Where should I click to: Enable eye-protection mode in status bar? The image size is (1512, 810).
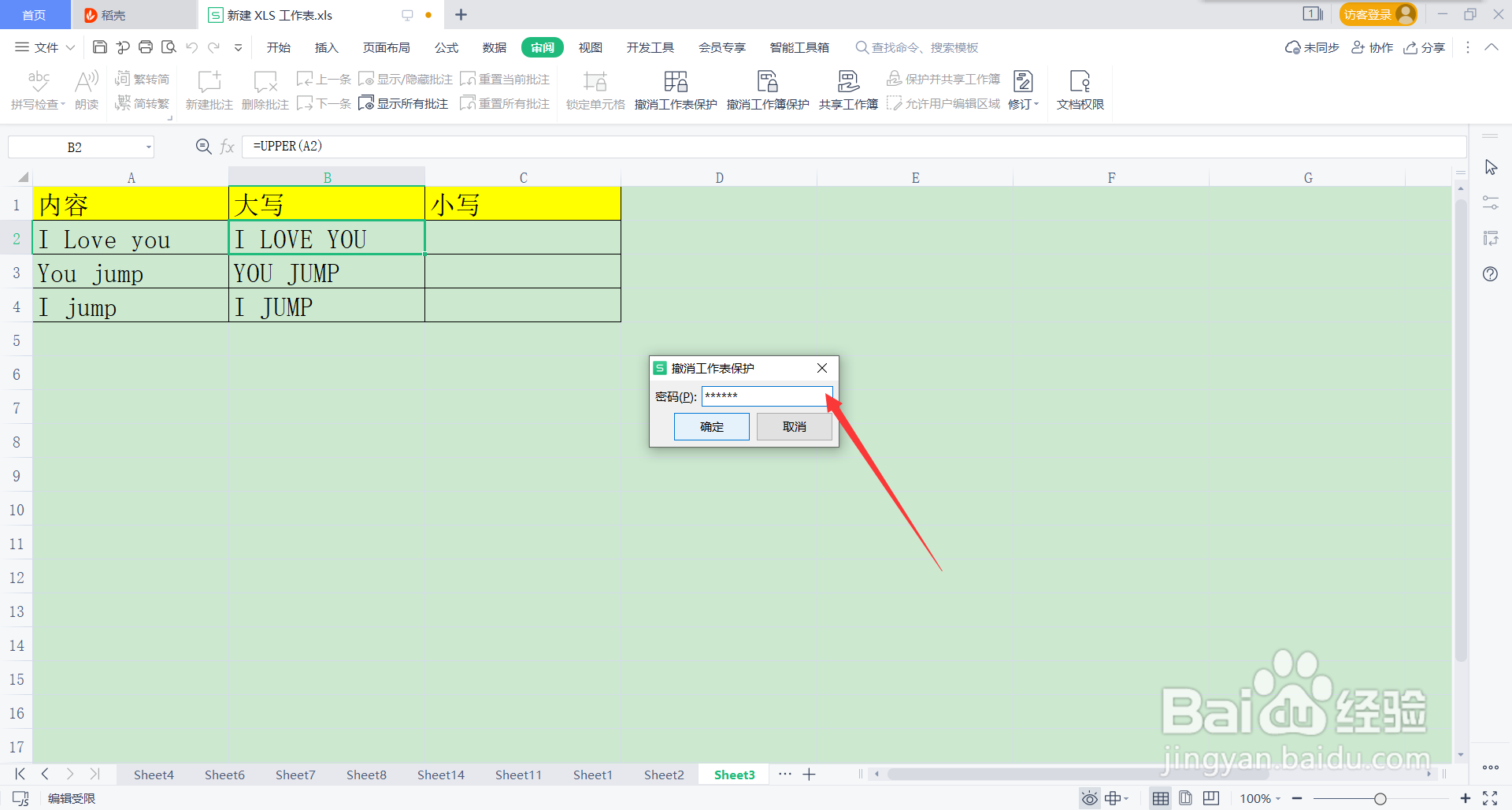click(x=1089, y=797)
